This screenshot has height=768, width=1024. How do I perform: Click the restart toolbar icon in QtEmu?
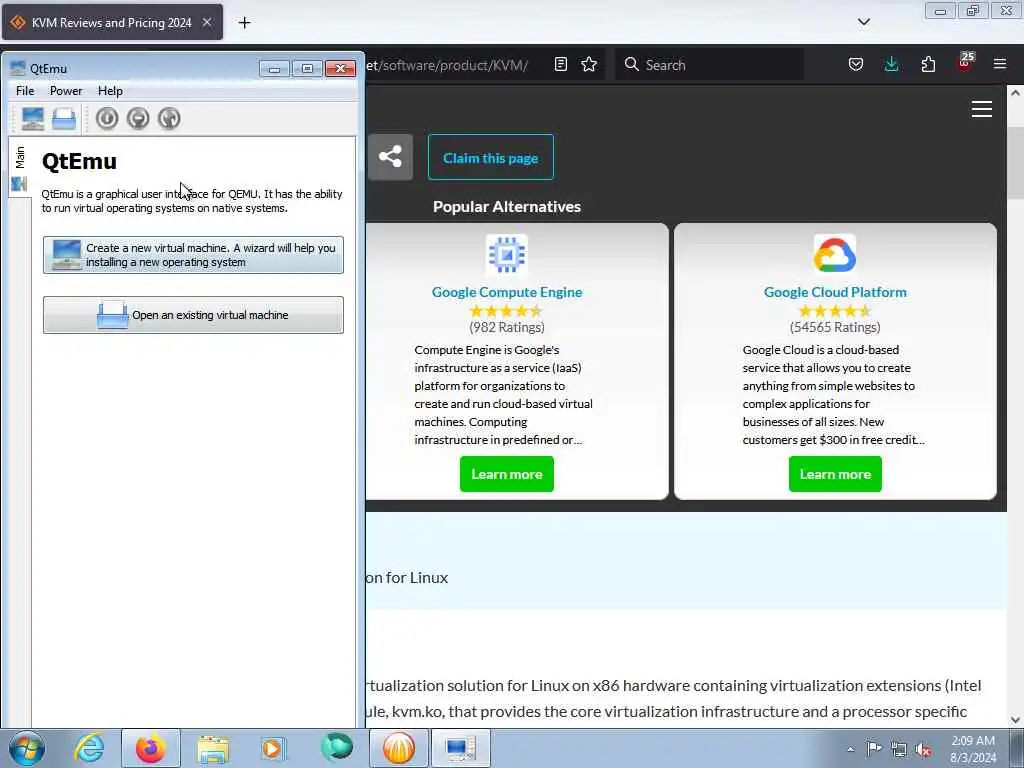tap(169, 118)
